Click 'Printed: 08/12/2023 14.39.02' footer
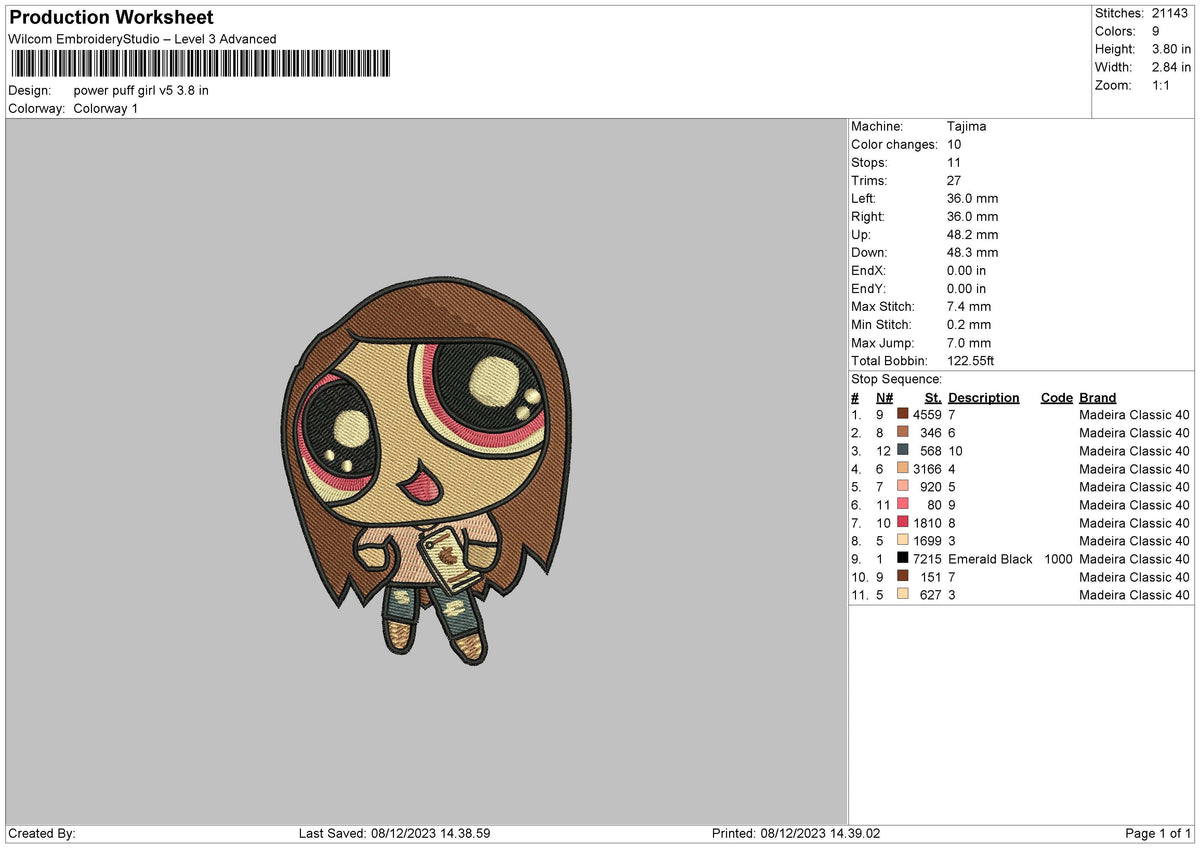1200x848 pixels. [796, 833]
